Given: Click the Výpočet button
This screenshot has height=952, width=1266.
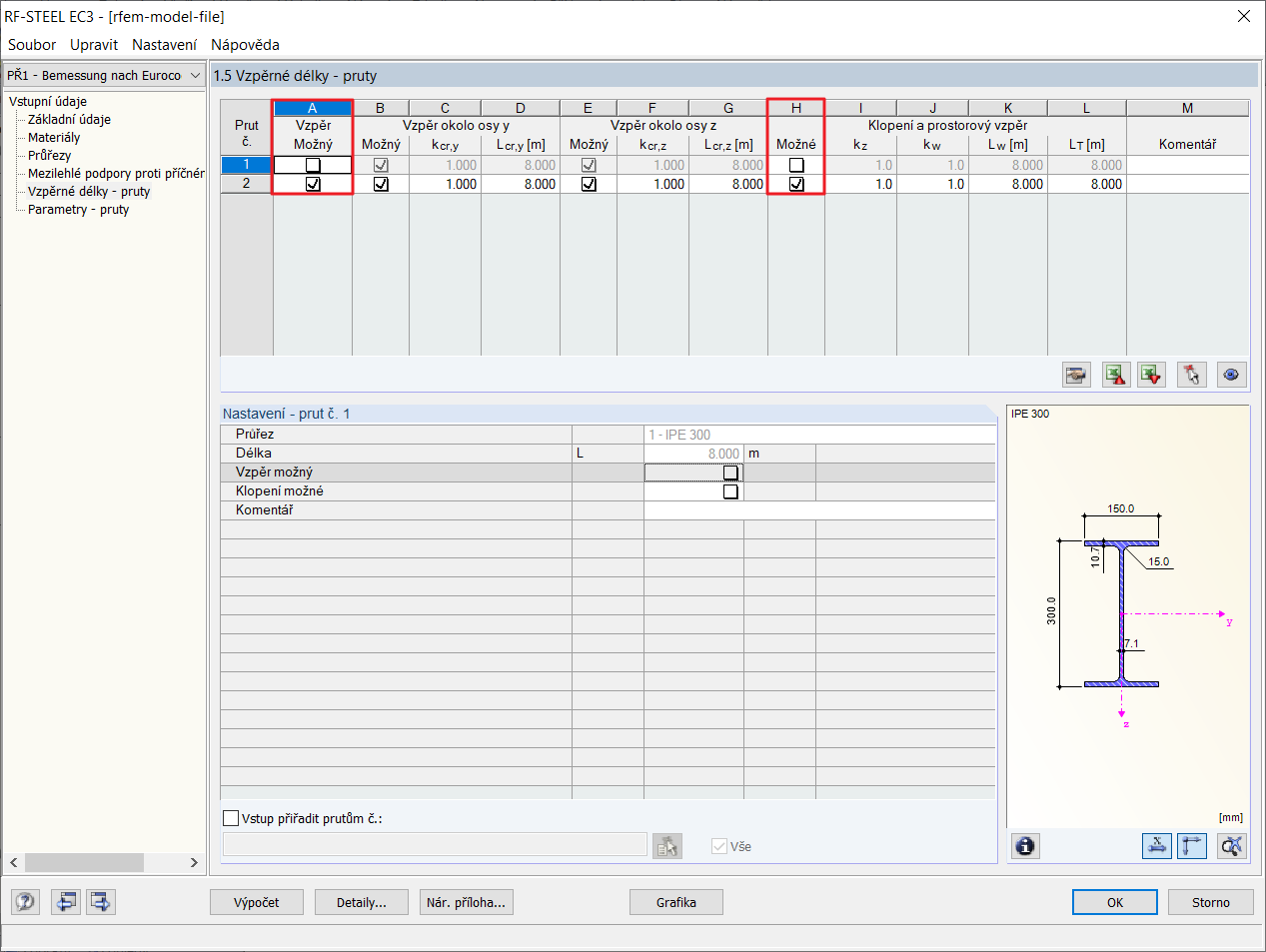Looking at the screenshot, I should pyautogui.click(x=257, y=902).
